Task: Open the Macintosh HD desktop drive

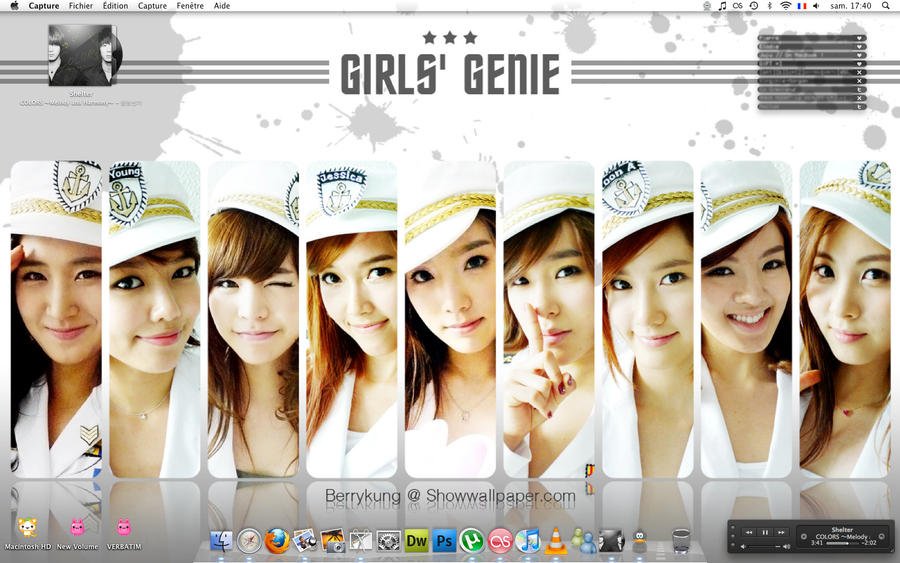Action: pos(27,528)
